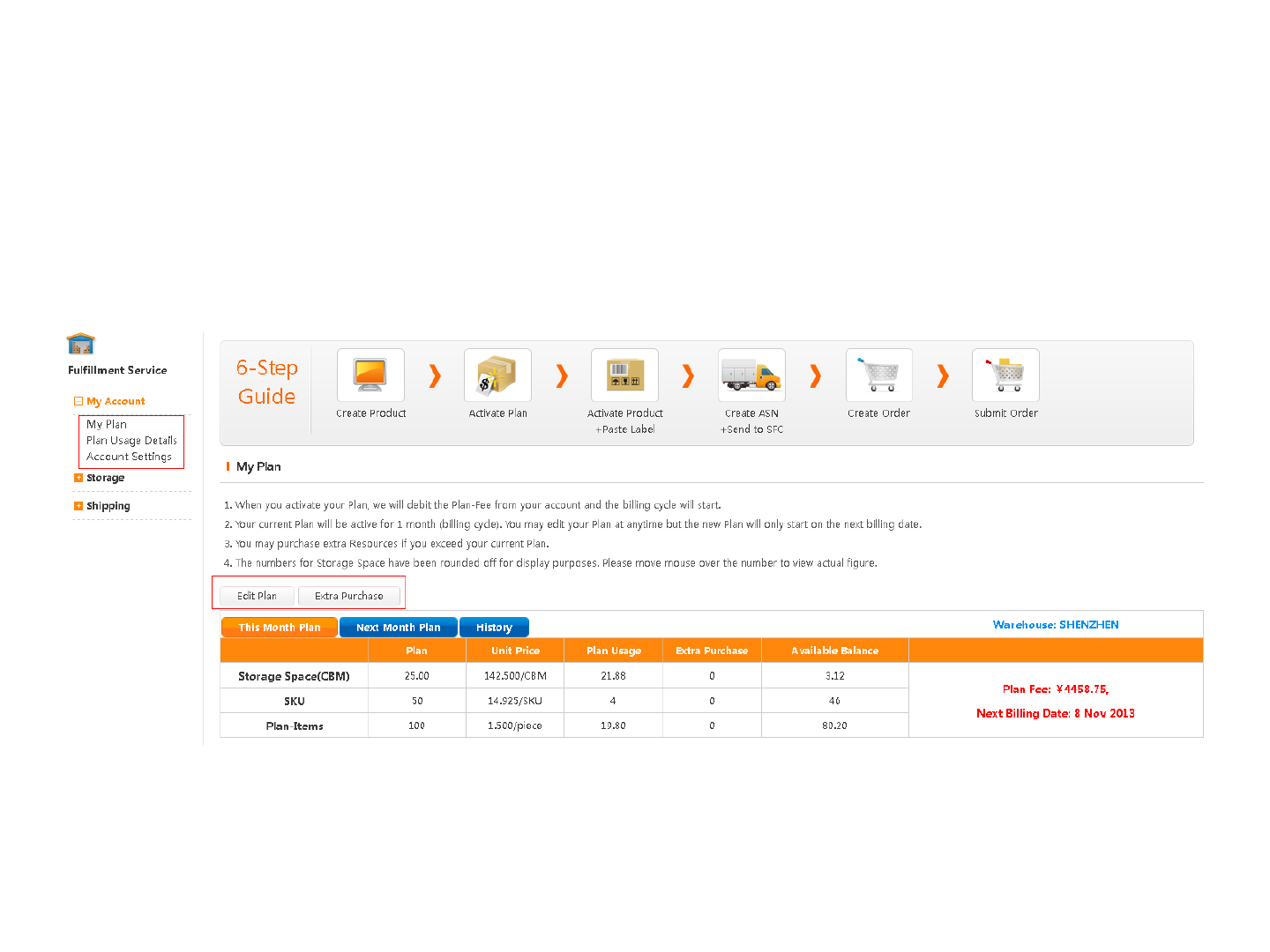Select the Activate Product barcode box icon

point(624,375)
